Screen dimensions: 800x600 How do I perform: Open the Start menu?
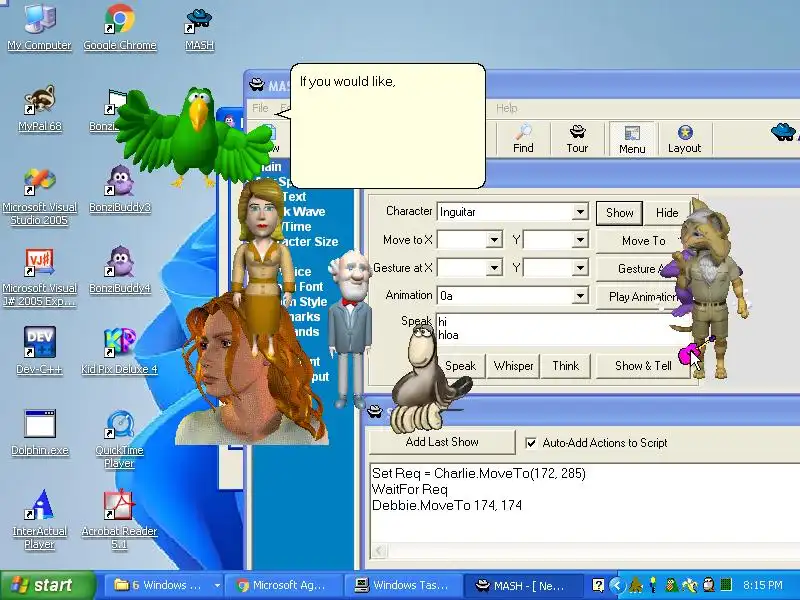[47, 585]
